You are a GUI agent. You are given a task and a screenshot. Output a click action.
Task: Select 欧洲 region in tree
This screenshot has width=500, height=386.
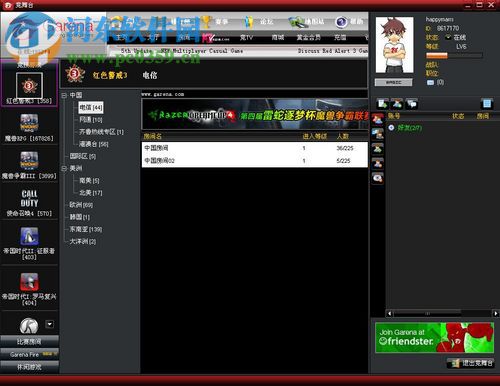(x=81, y=205)
